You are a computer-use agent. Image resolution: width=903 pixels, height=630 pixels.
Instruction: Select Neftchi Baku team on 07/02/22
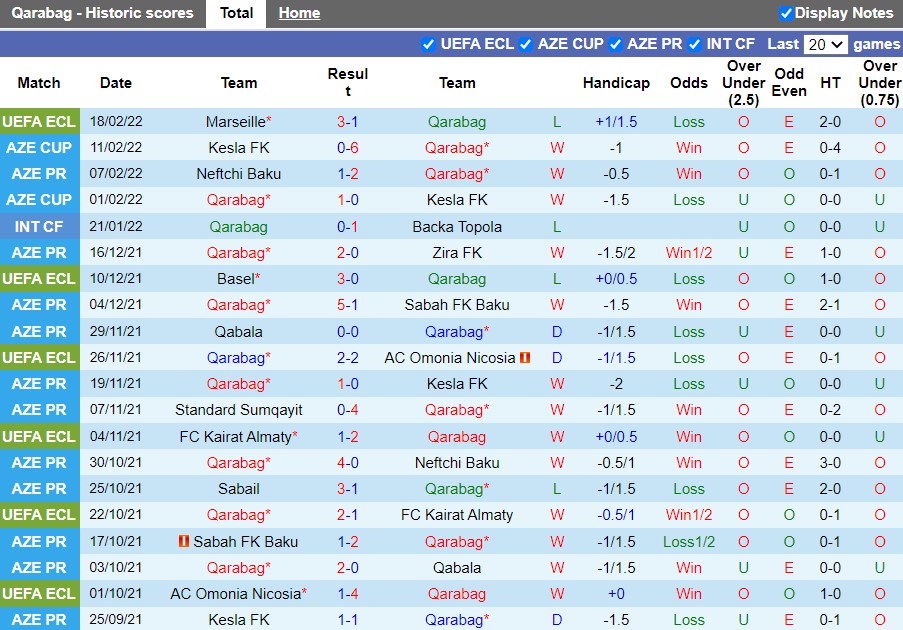coord(238,174)
